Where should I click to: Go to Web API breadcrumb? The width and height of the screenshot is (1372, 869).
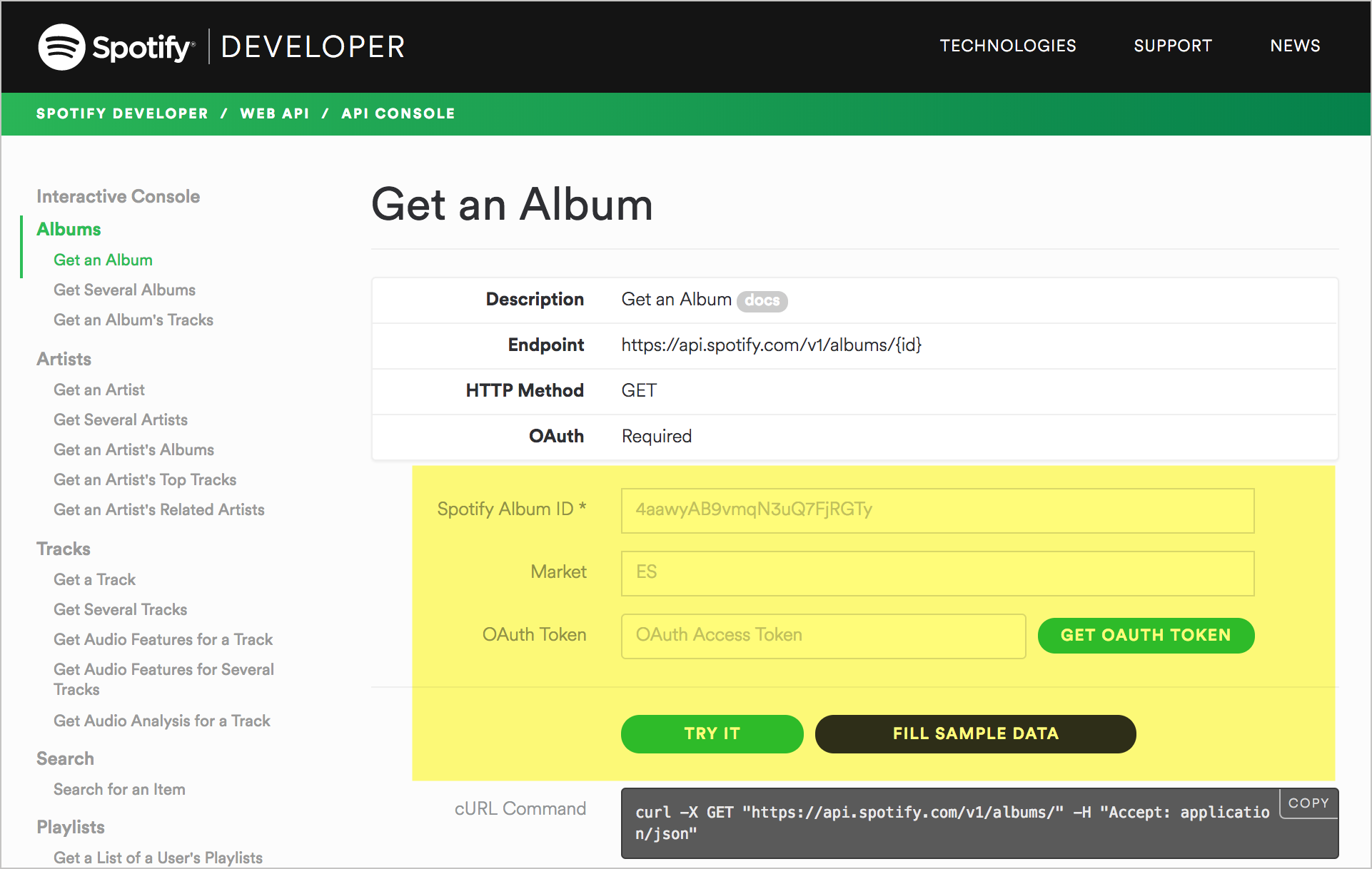[275, 113]
